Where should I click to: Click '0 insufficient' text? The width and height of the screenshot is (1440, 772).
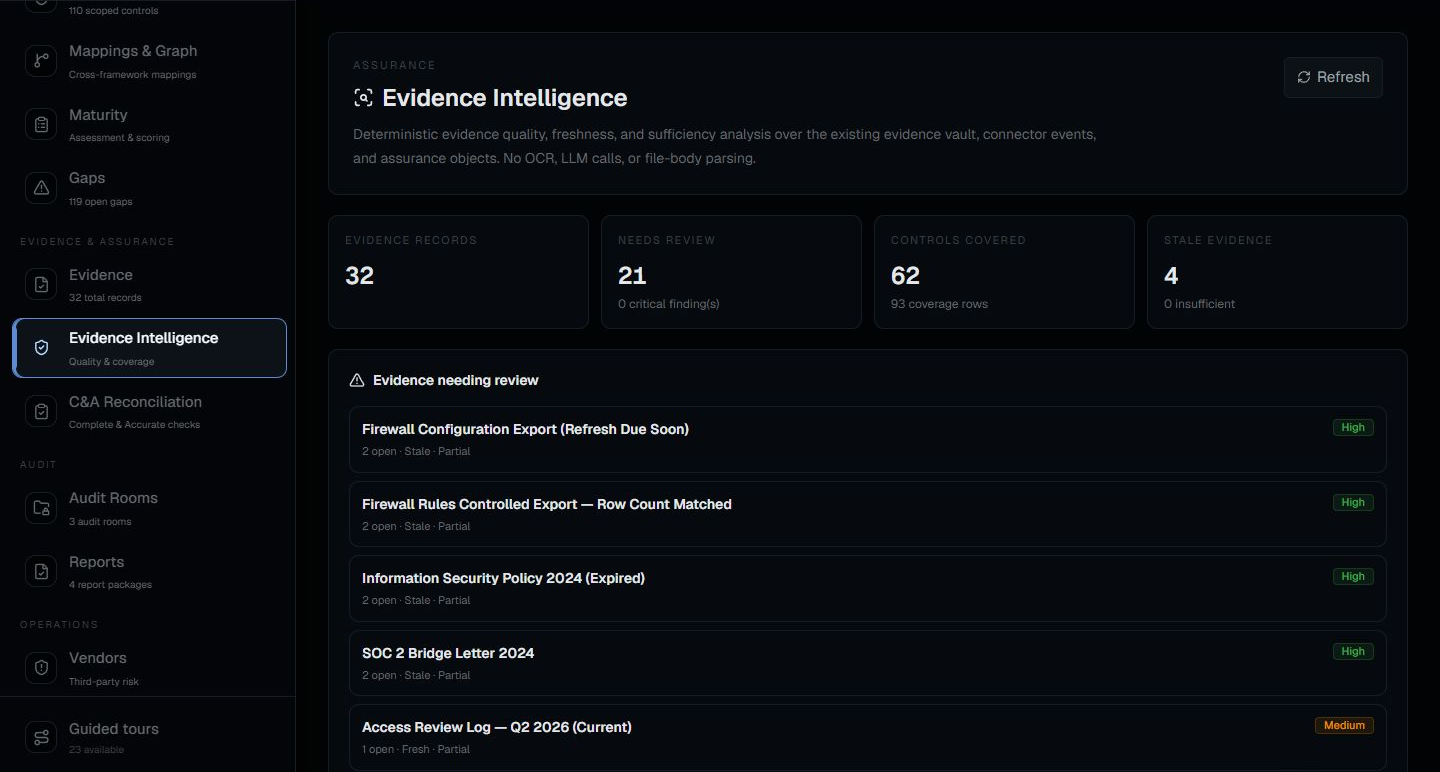(x=1199, y=304)
